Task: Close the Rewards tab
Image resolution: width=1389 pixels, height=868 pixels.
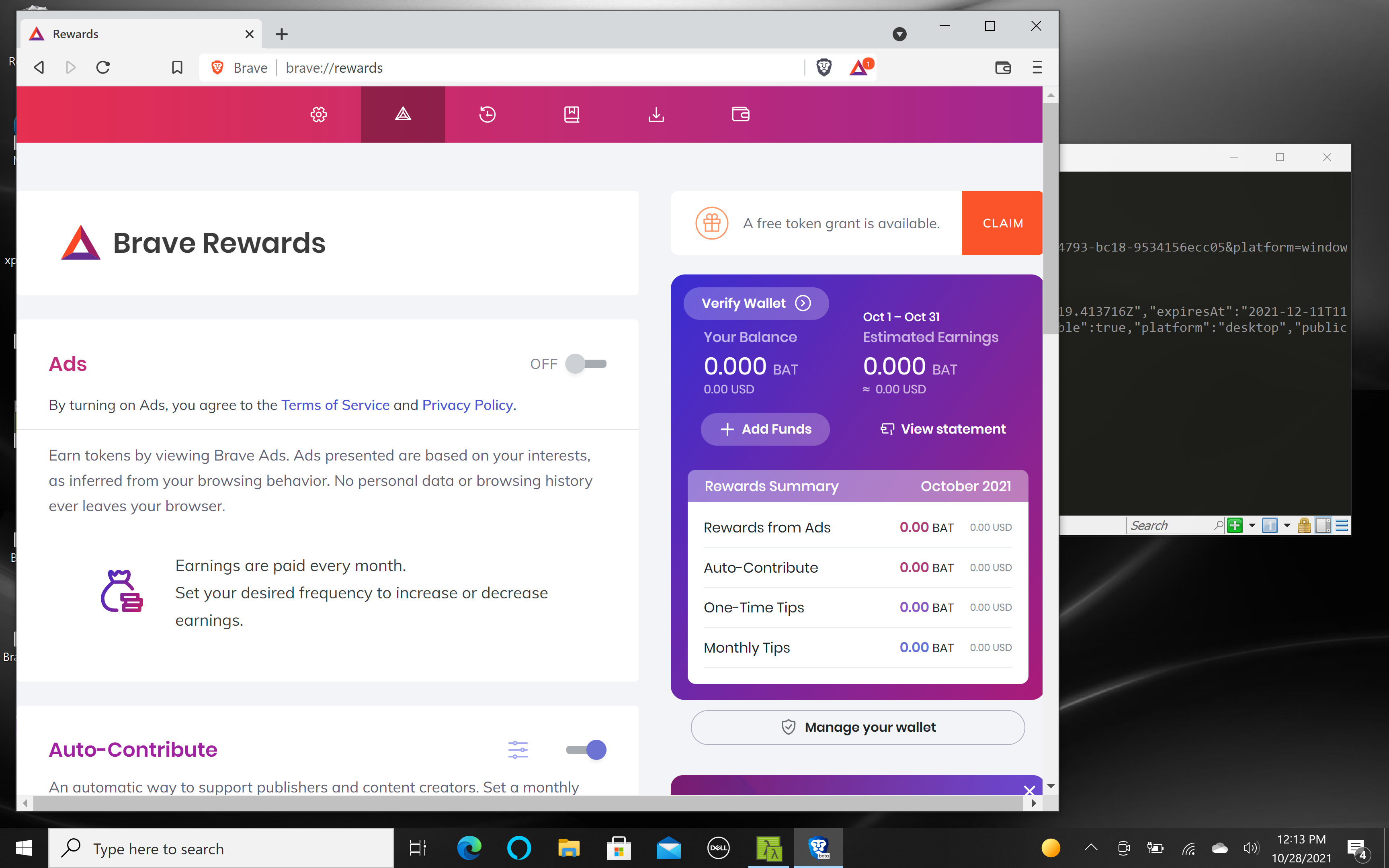Action: [x=249, y=35]
